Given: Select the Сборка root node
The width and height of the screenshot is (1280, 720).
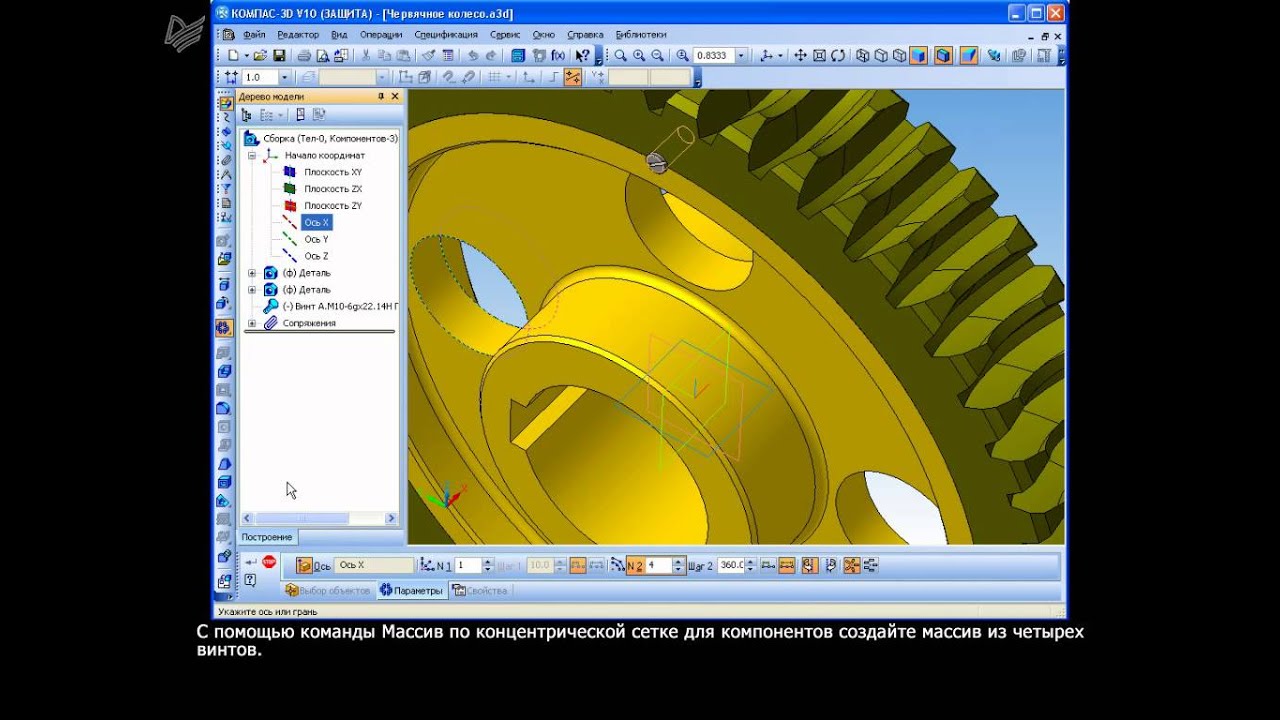Looking at the screenshot, I should [x=330, y=138].
